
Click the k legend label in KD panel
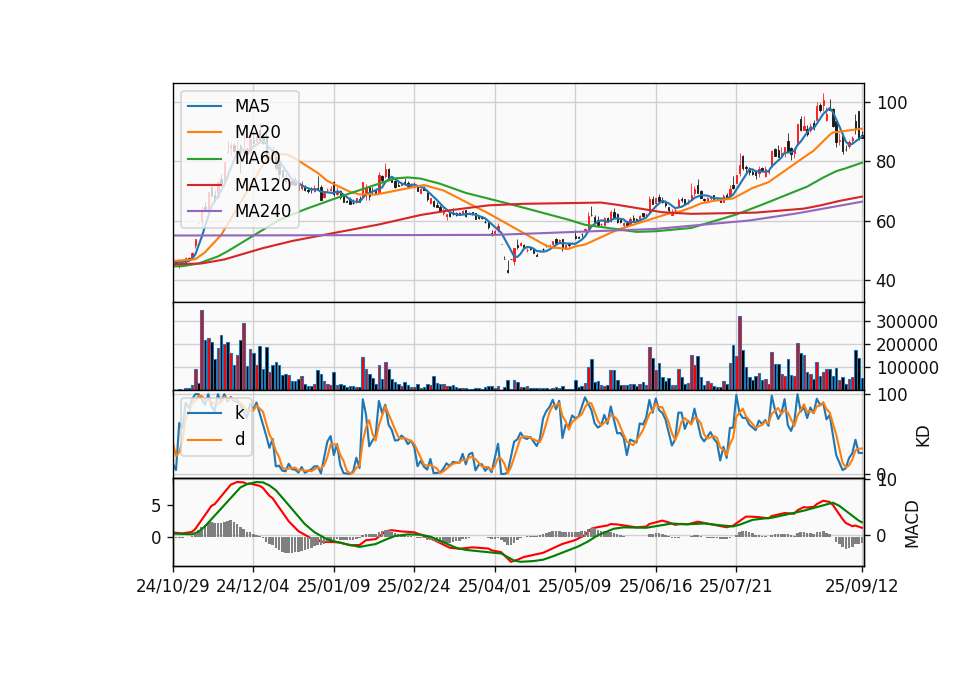point(239,413)
